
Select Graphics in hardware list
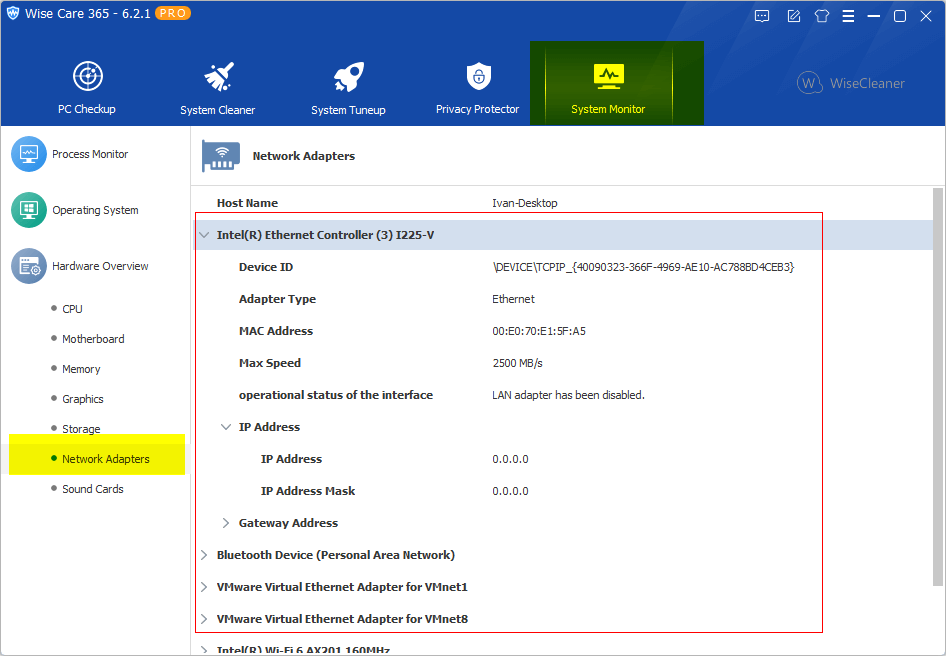tap(83, 399)
